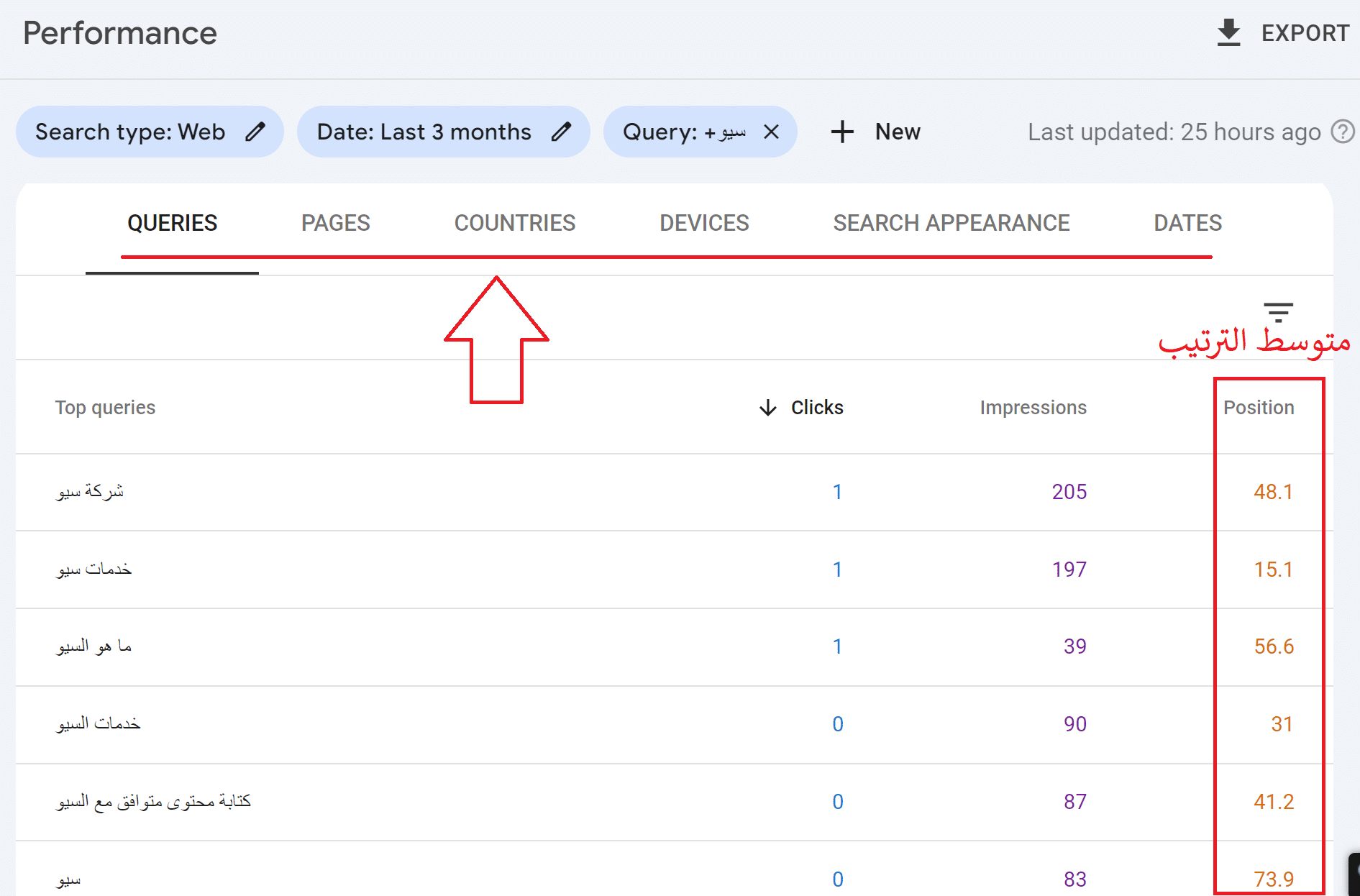Select the query خدمات السيو
1360x896 pixels.
99,723
